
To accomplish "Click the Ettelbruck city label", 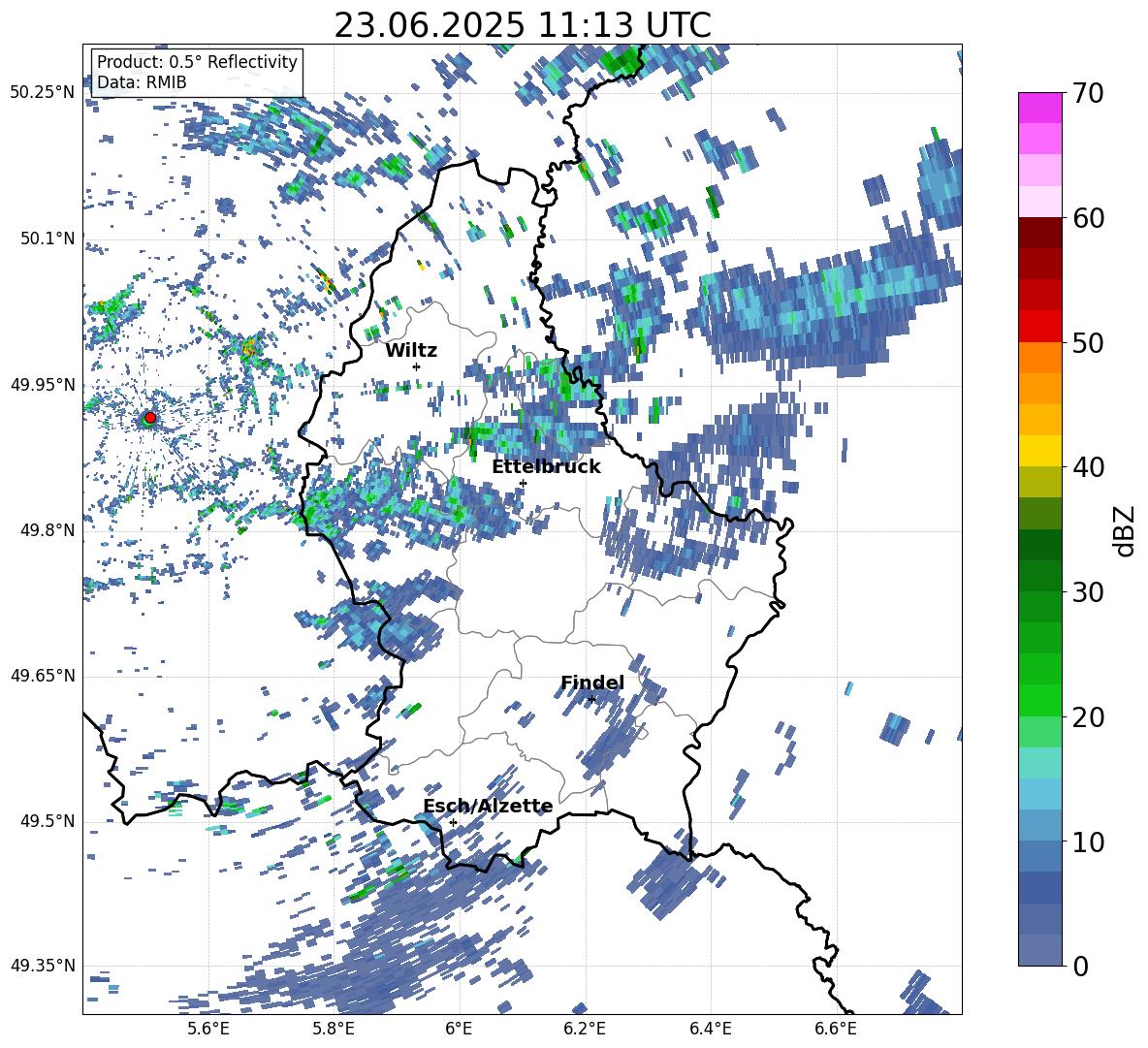I will (x=546, y=466).
